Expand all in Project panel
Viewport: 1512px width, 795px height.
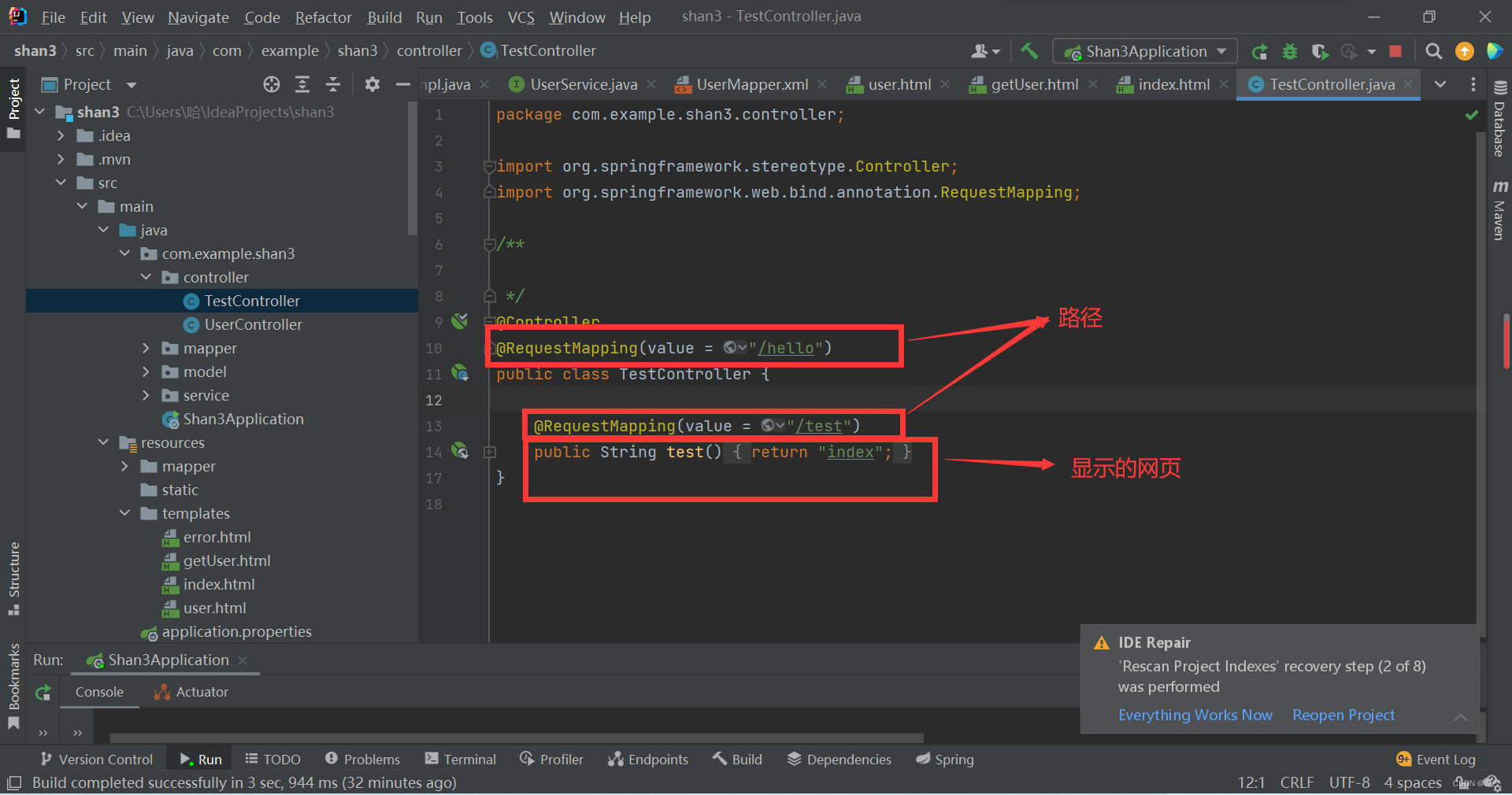(x=302, y=84)
